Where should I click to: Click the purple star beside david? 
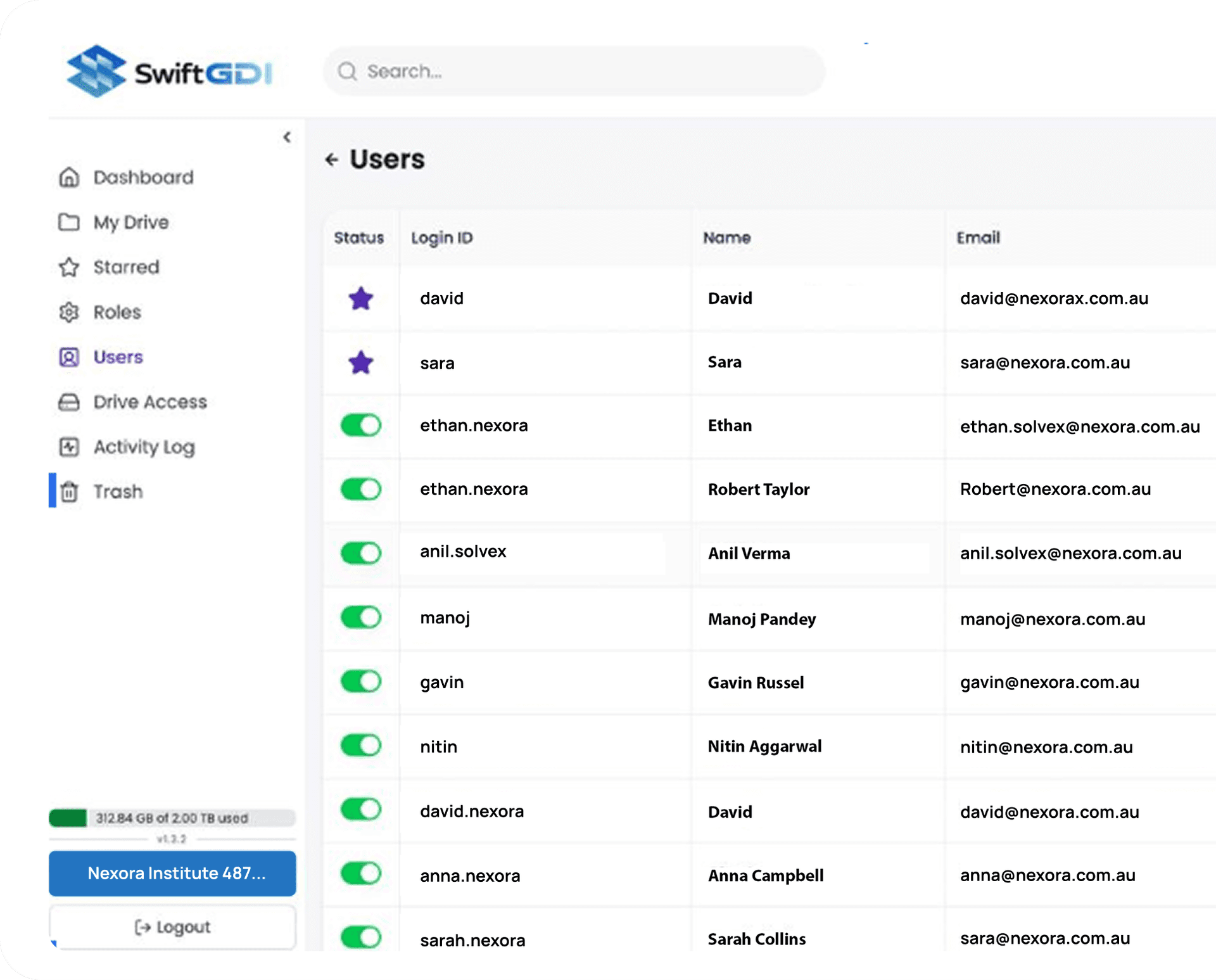click(361, 298)
